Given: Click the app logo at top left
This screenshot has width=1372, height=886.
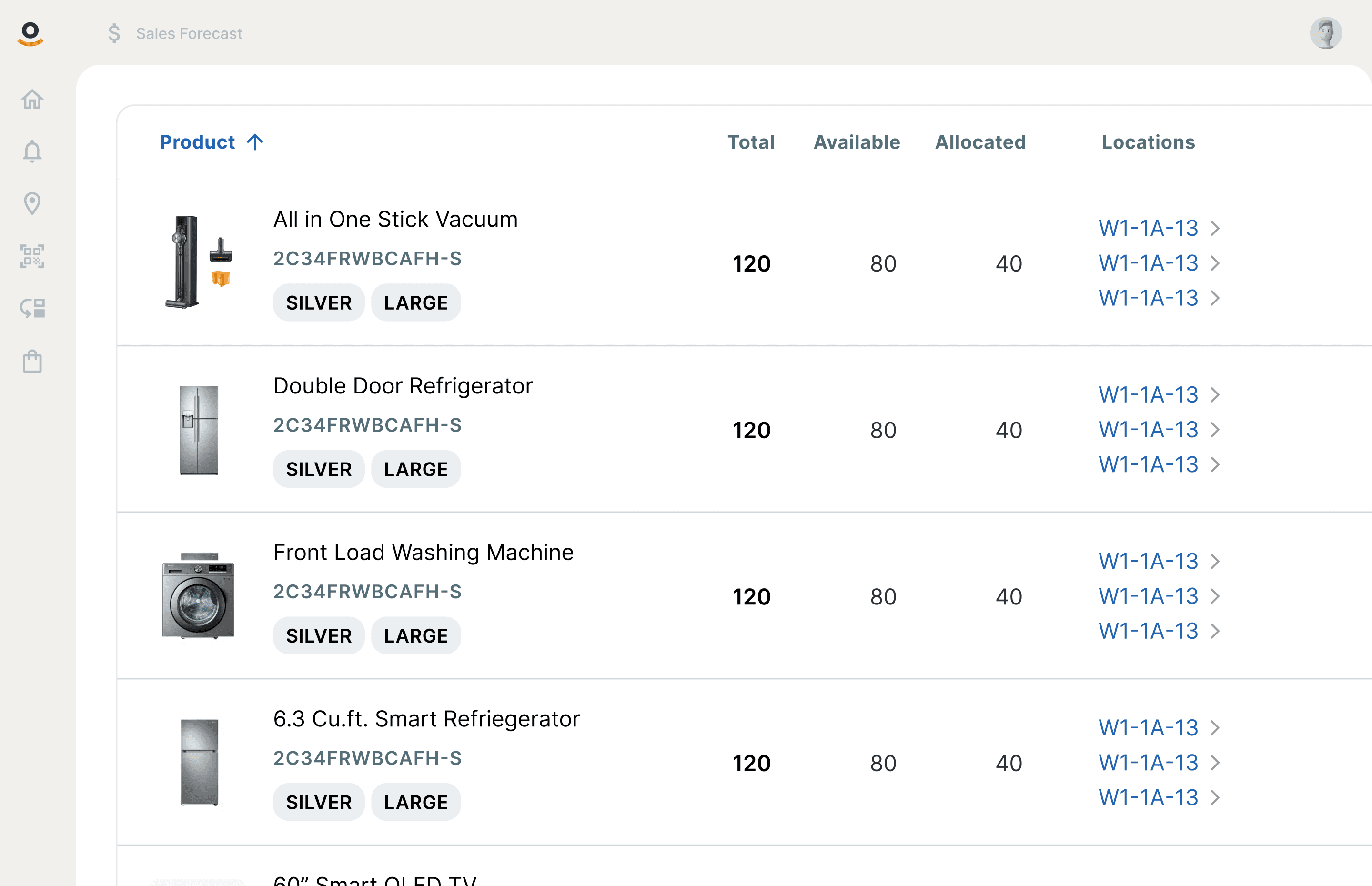Looking at the screenshot, I should pos(30,33).
